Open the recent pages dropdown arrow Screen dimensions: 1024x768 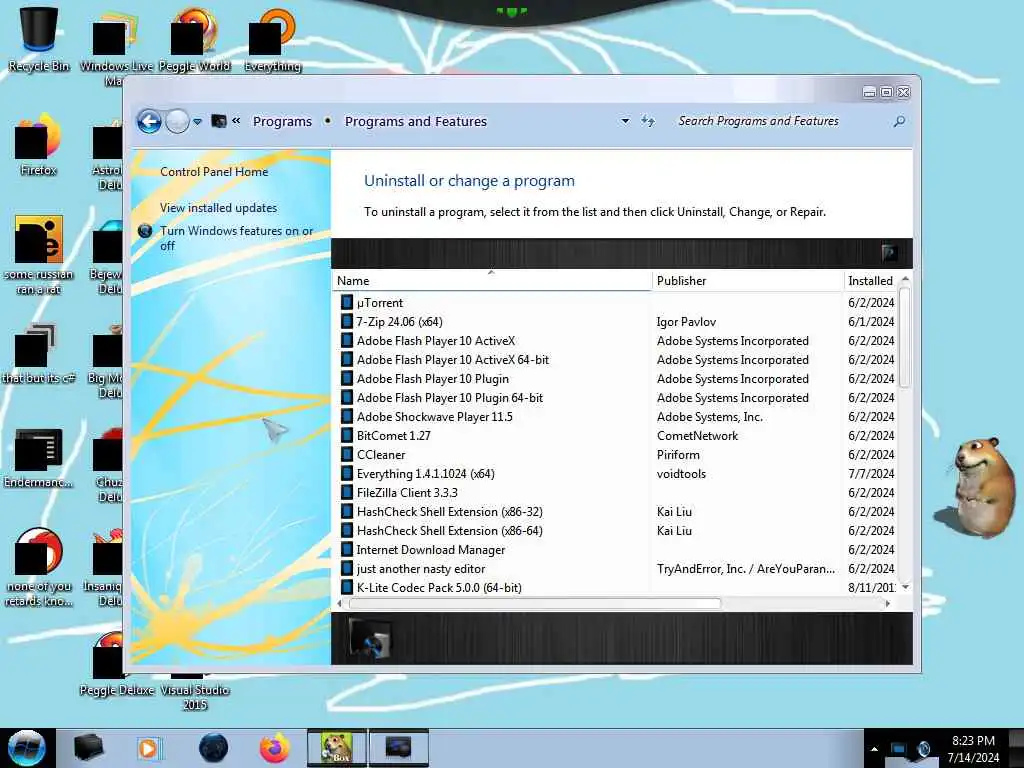point(197,121)
